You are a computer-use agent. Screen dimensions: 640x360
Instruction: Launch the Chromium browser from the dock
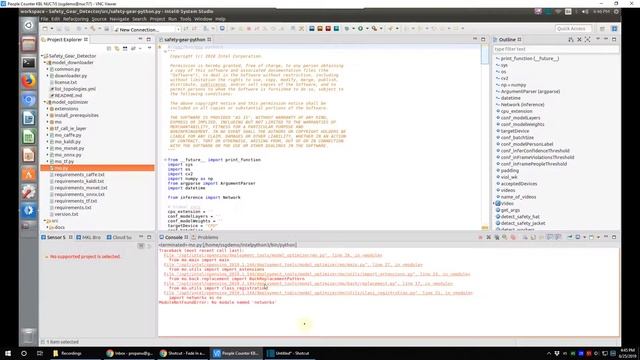pos(29,100)
